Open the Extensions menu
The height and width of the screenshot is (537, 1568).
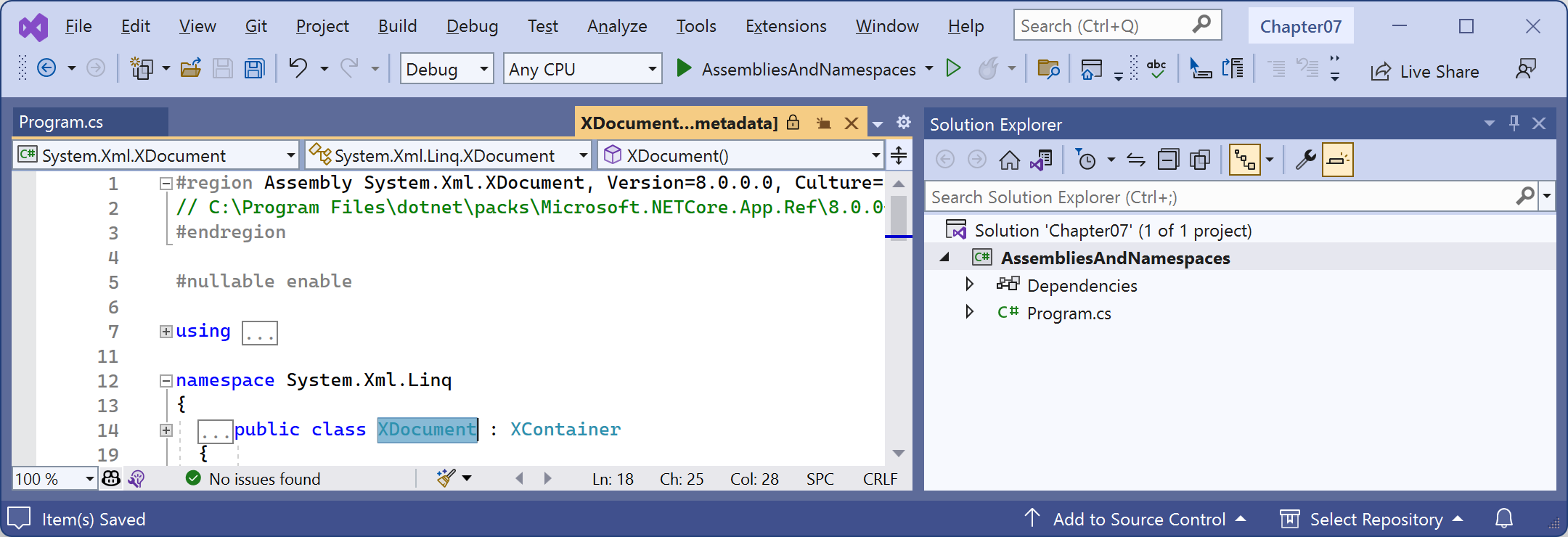786,26
